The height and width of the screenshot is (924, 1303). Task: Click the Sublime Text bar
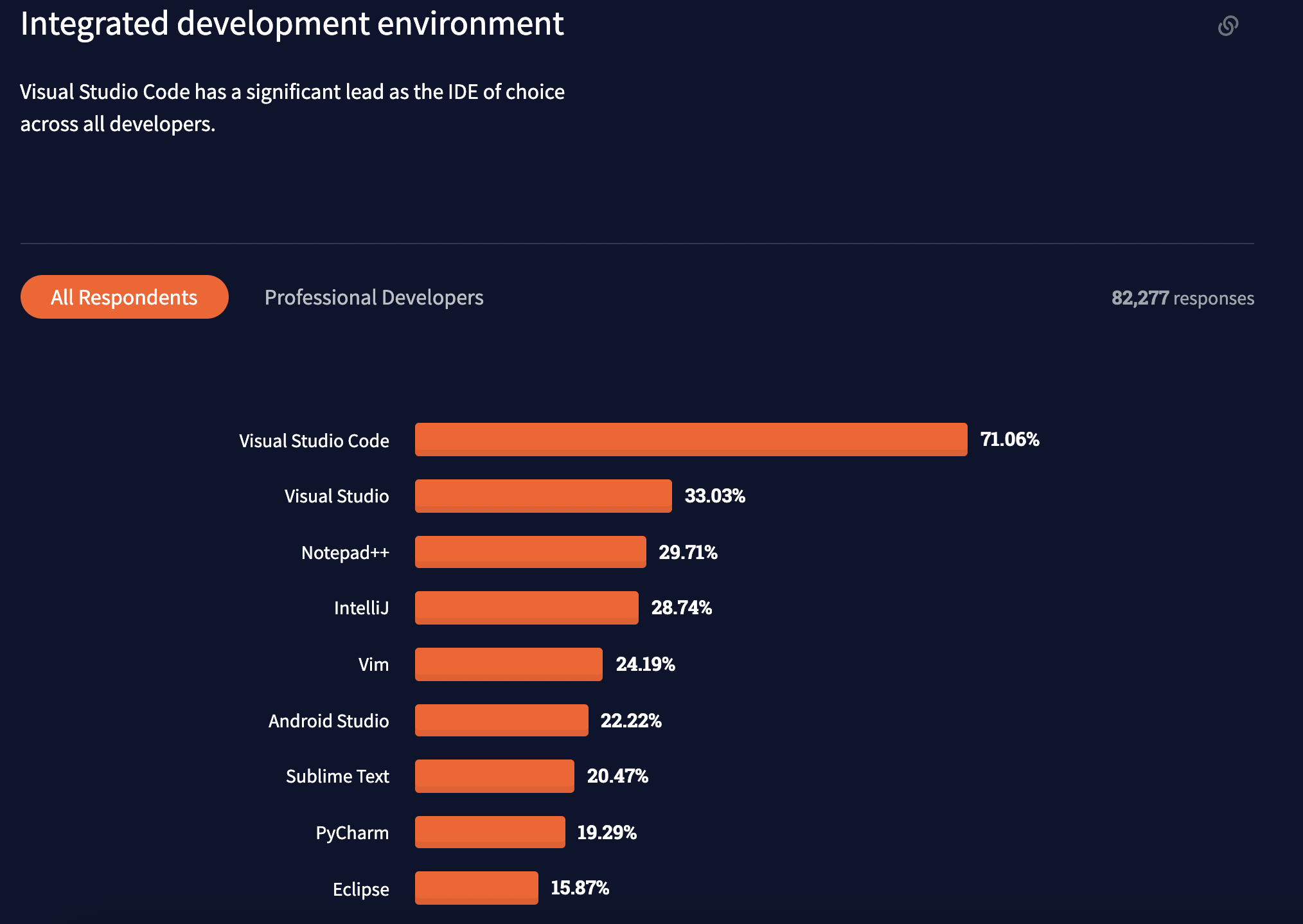tap(495, 776)
